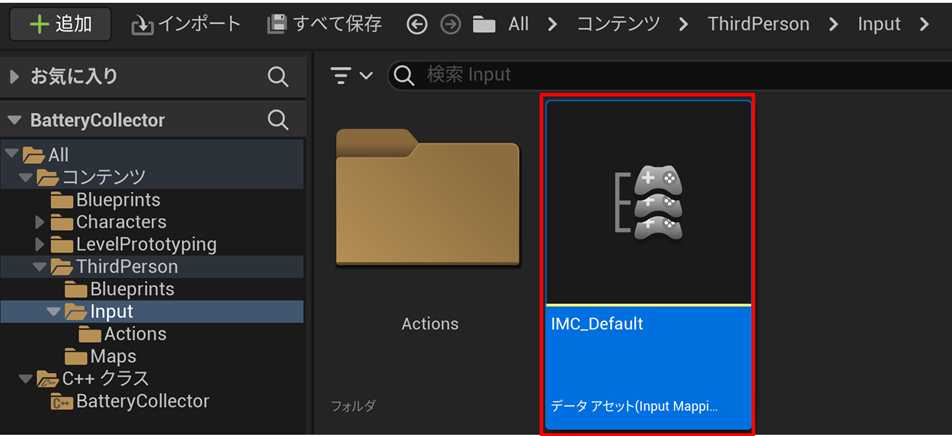Click the green plus 追加 button
Viewport: 952px width, 436px height.
point(60,24)
